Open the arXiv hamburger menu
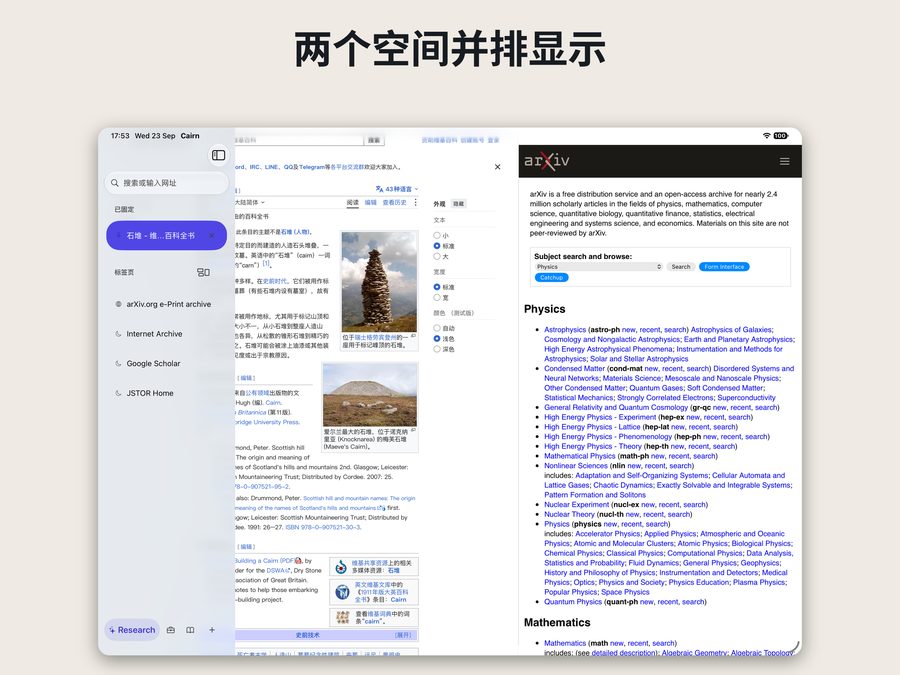Screen dimensions: 900x675 coord(785,161)
